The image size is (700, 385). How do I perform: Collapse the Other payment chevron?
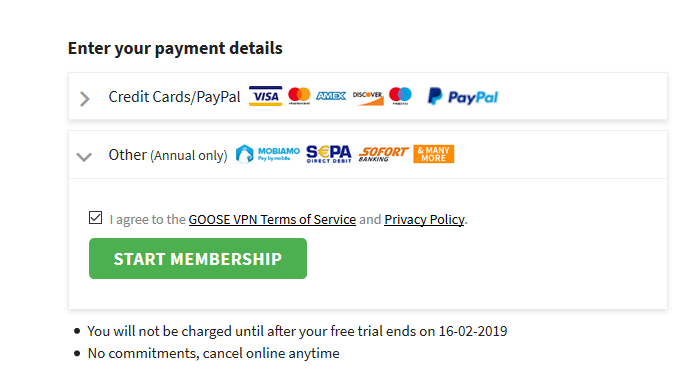pyautogui.click(x=84, y=157)
